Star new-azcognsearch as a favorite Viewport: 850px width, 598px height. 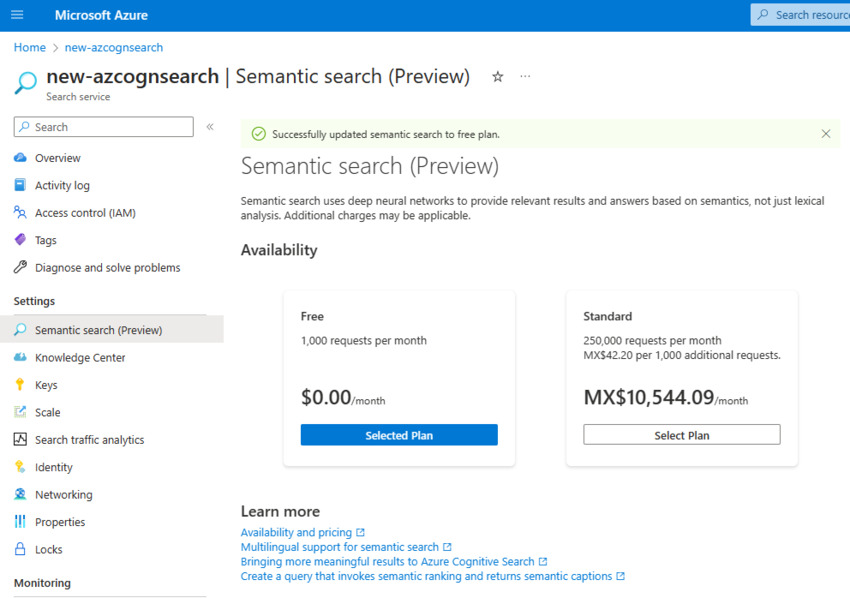(497, 76)
